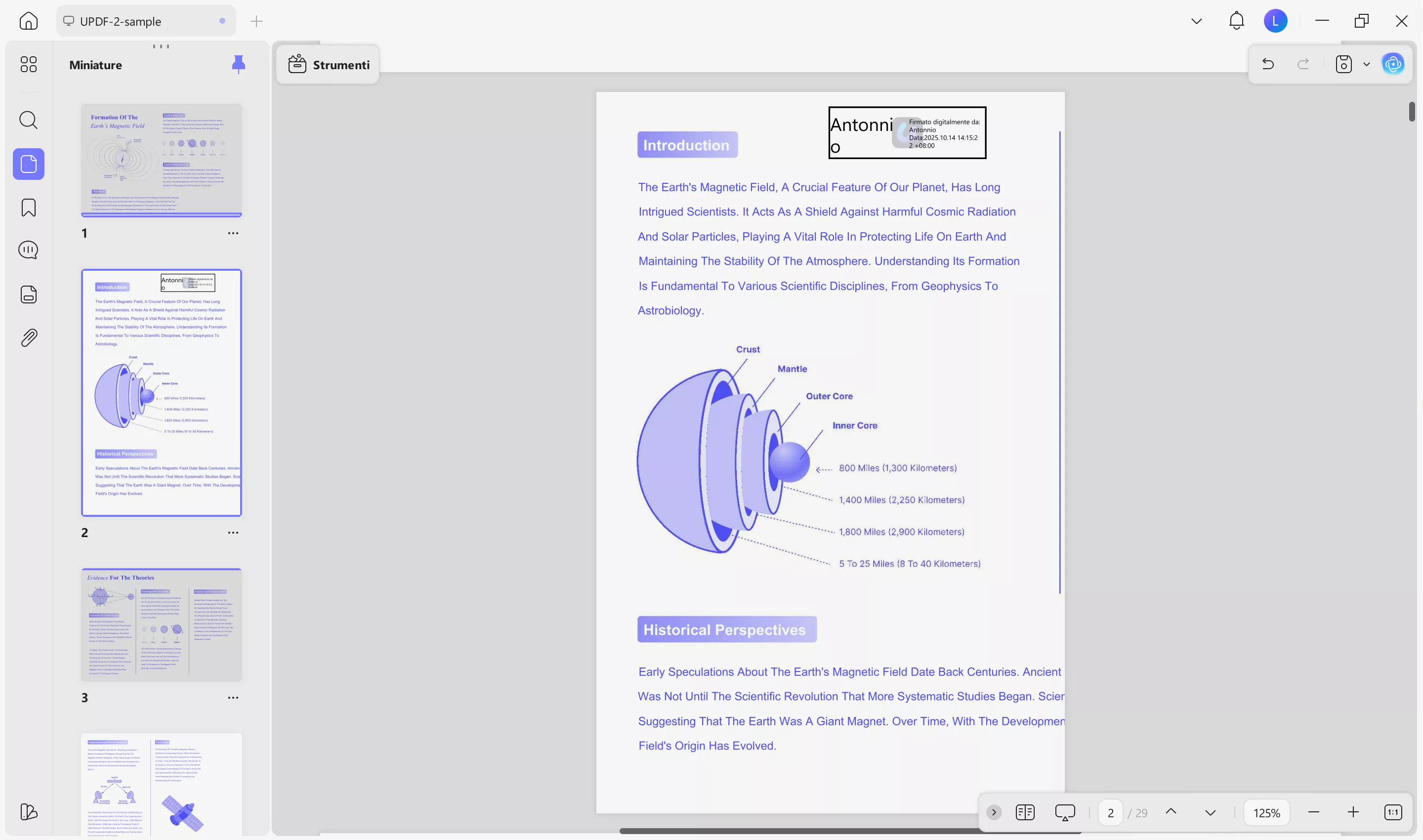This screenshot has height=840, width=1423.
Task: Undo the last action
Action: [x=1267, y=64]
